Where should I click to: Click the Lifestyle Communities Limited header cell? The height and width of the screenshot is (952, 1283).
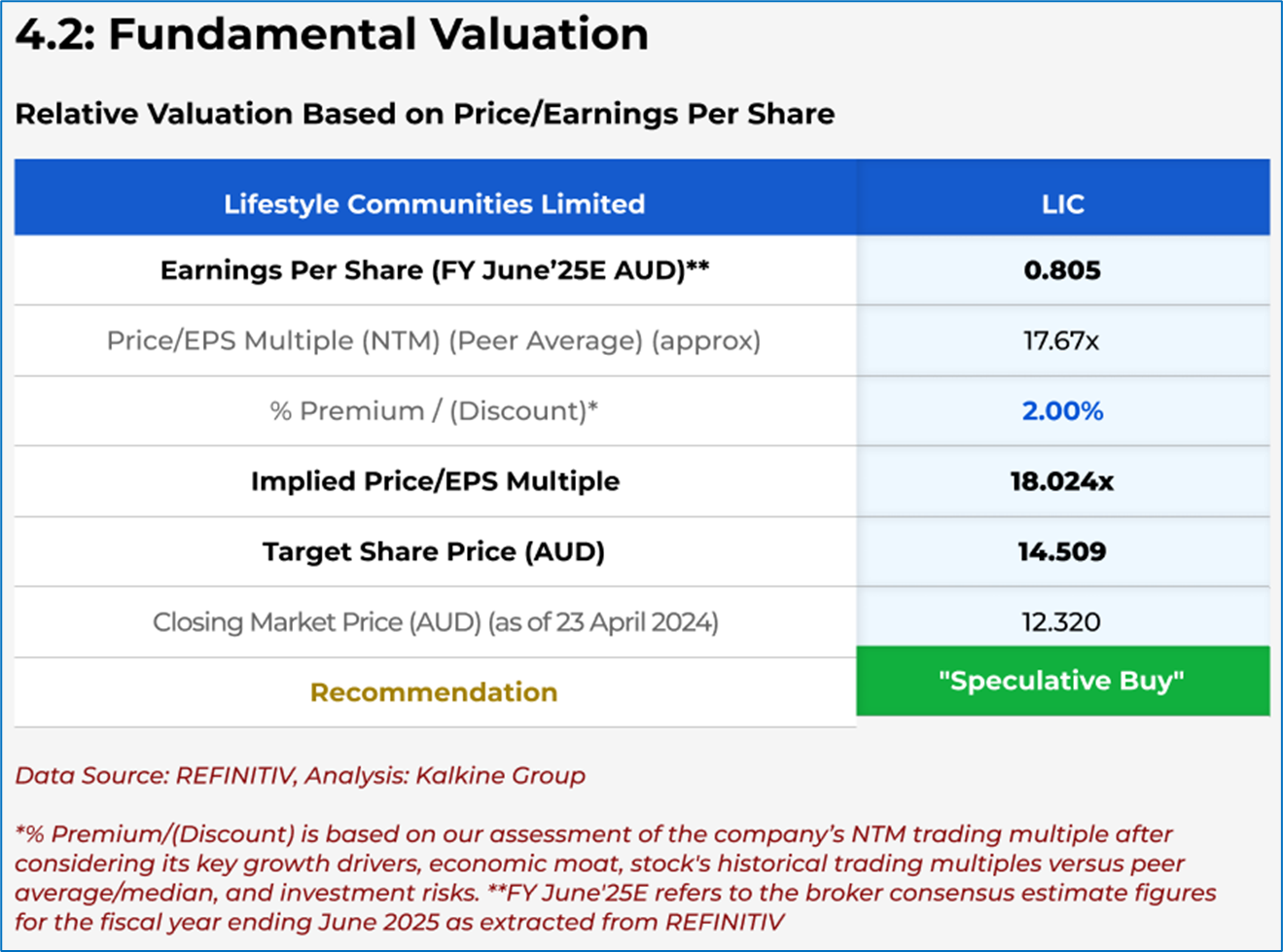click(434, 204)
